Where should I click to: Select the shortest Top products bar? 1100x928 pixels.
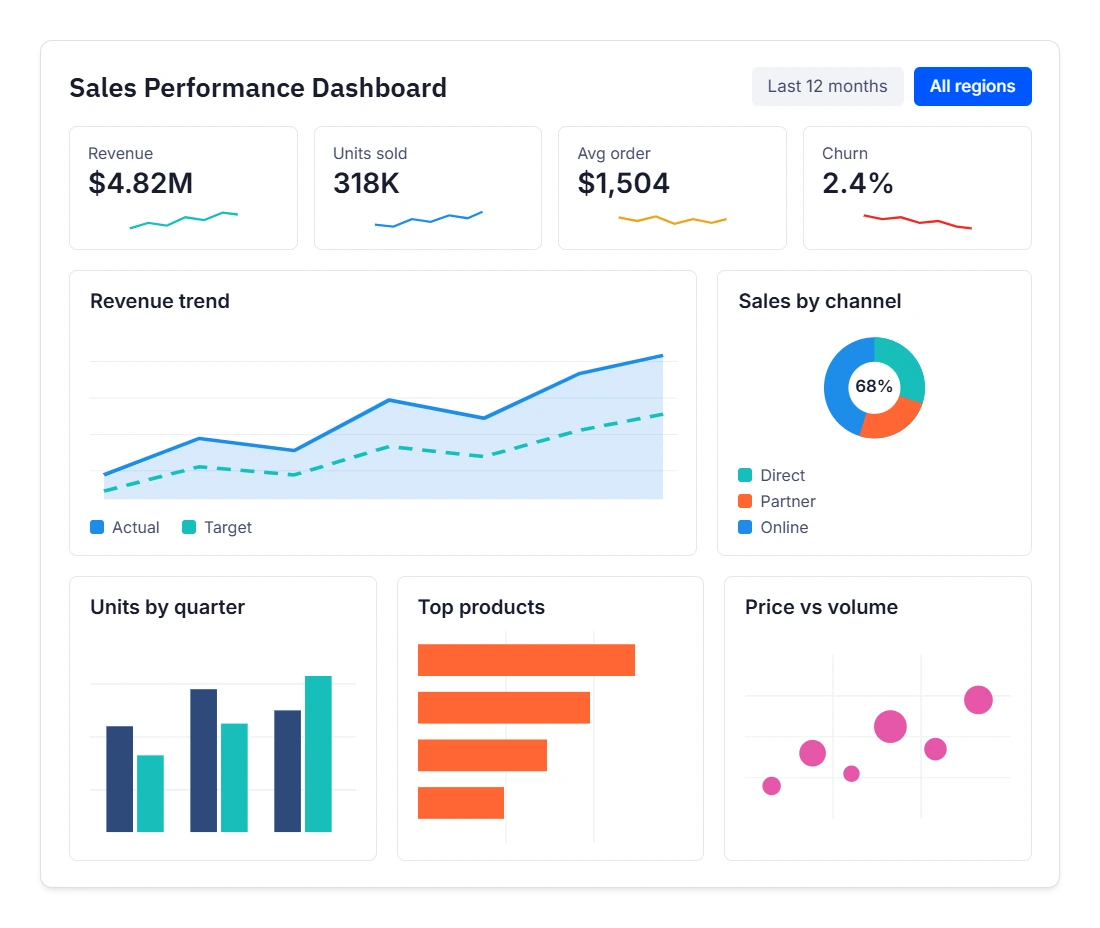click(461, 803)
